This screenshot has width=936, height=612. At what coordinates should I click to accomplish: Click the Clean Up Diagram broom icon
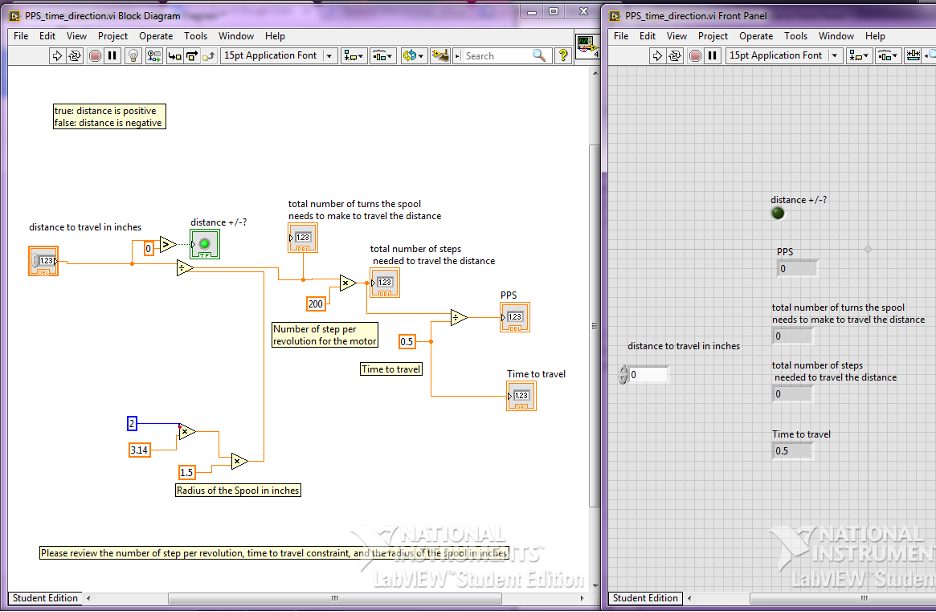coord(441,56)
